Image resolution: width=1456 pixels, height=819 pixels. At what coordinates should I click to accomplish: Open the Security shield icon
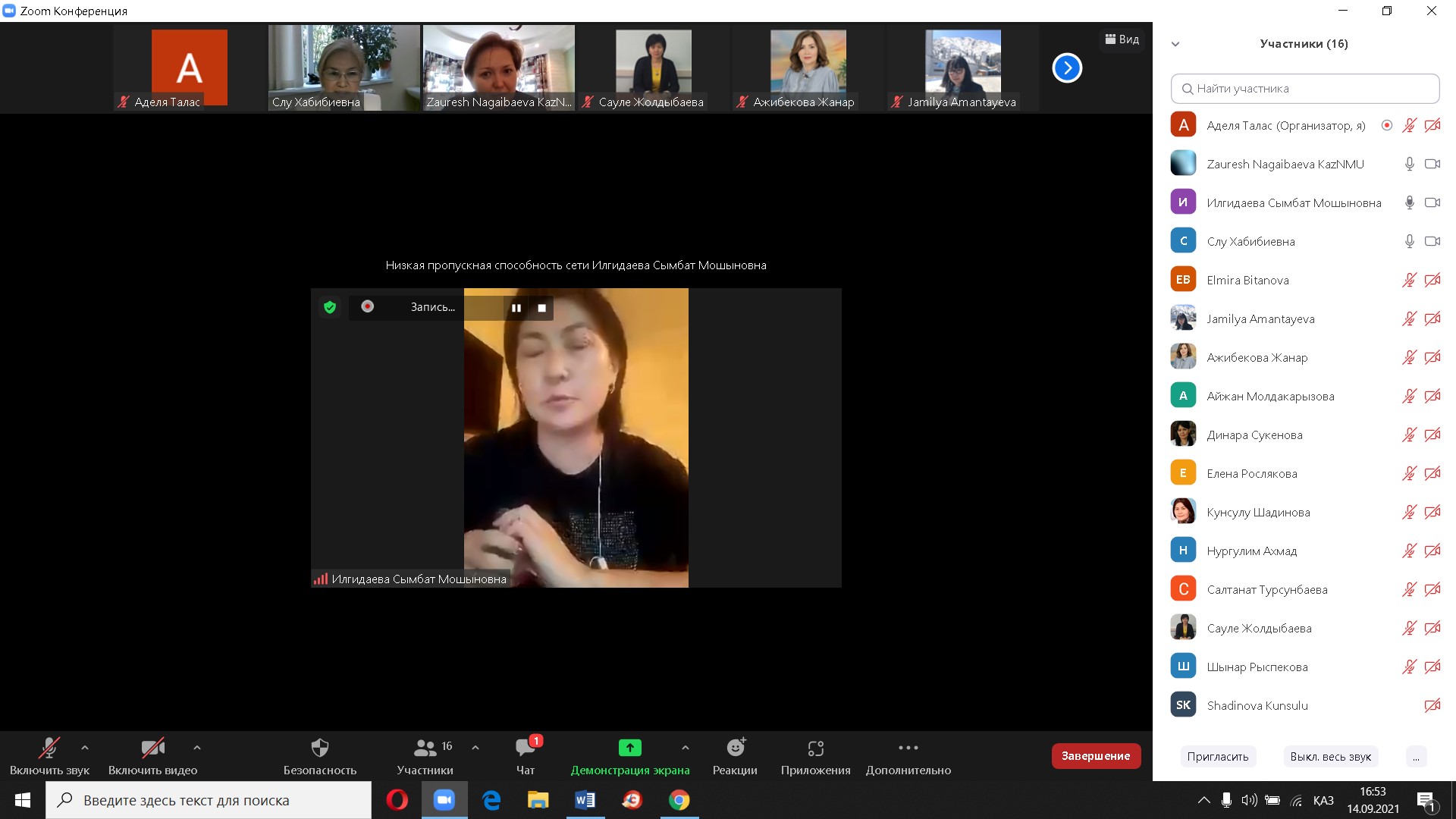[x=320, y=748]
